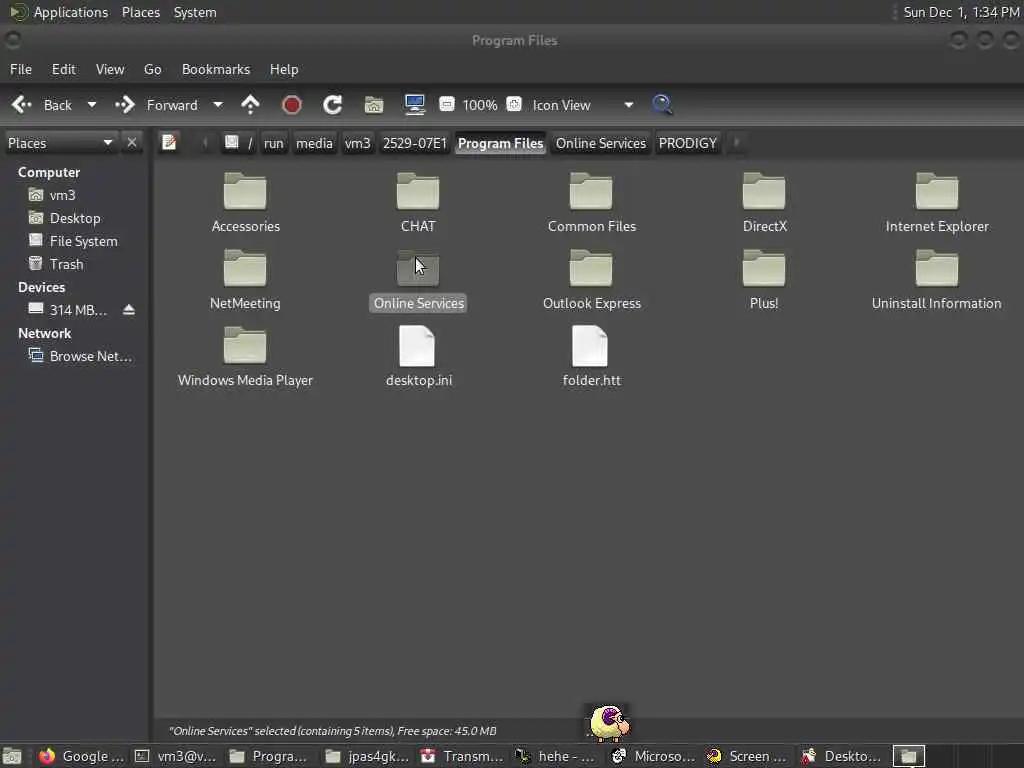The height and width of the screenshot is (768, 1024).
Task: Click the clock showing Sun Dec 1
Action: coord(961,12)
